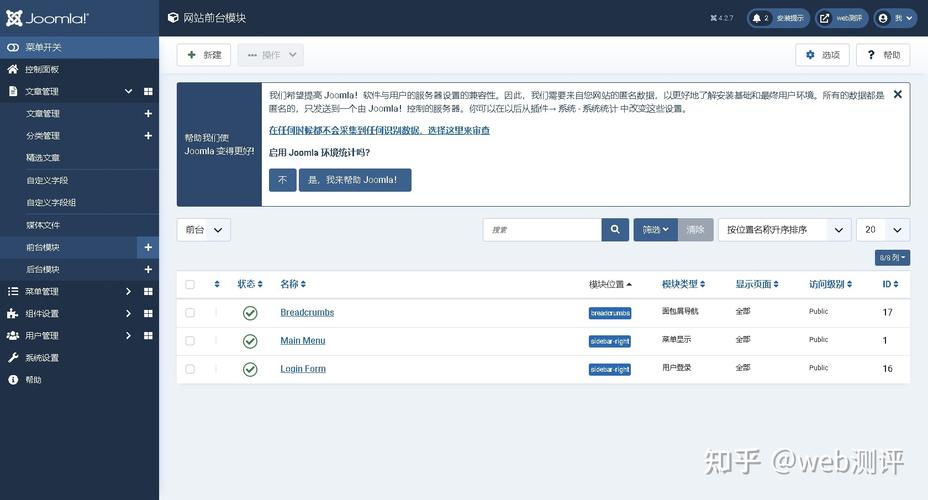Open 媒体文件 in the sidebar

point(43,225)
